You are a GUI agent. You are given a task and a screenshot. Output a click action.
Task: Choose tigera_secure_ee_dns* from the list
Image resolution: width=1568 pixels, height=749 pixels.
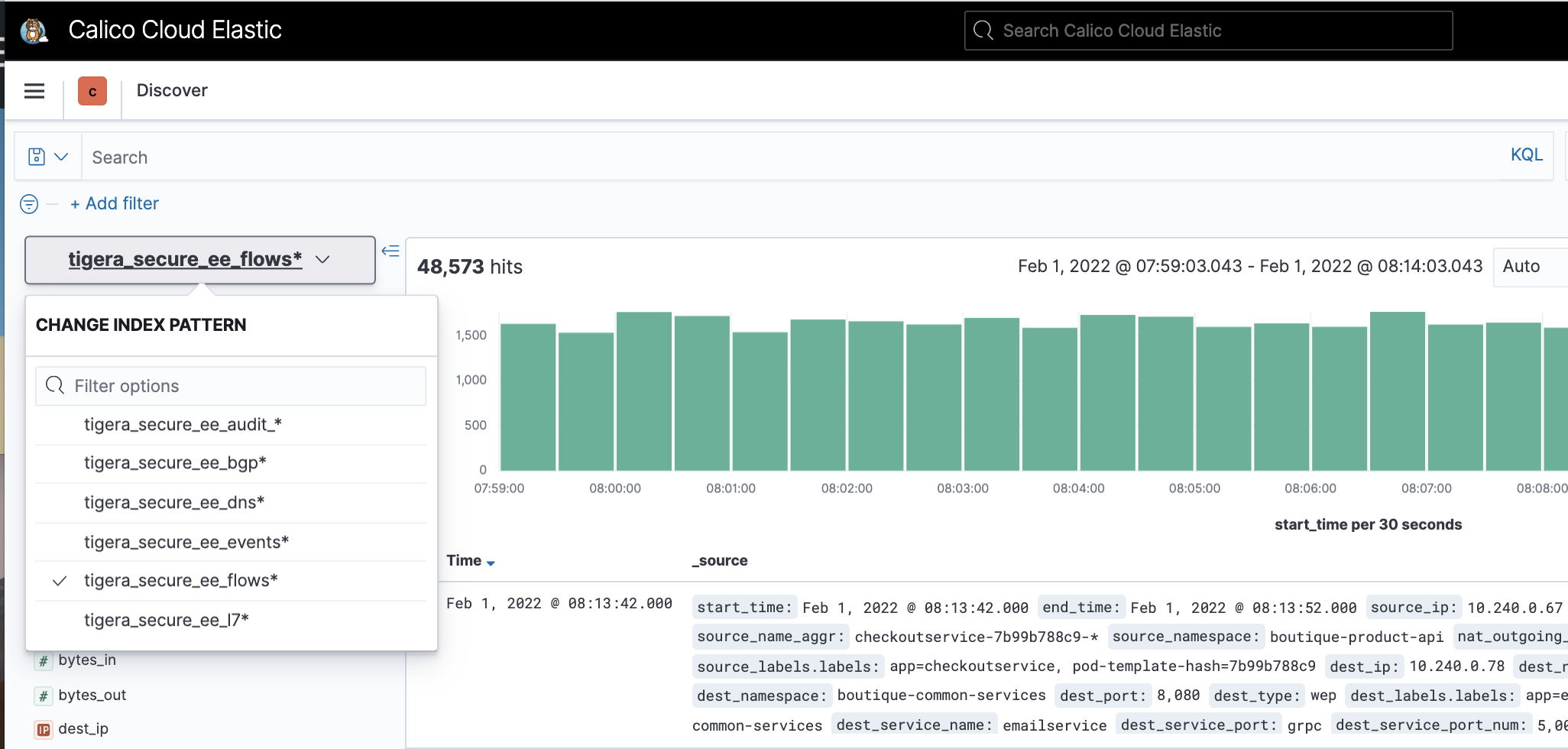pyautogui.click(x=174, y=503)
